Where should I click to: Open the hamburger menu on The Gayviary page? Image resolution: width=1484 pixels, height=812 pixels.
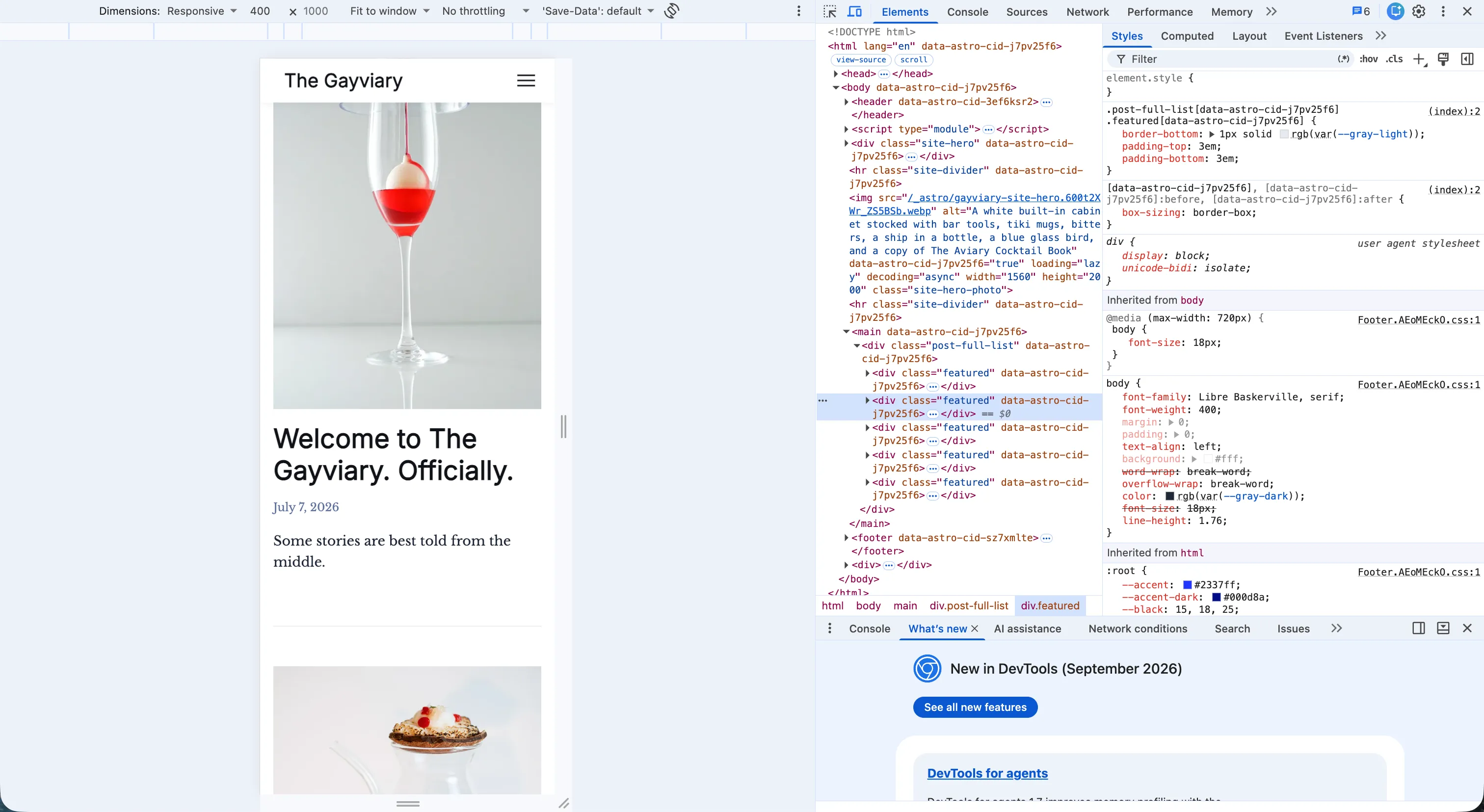[x=526, y=80]
